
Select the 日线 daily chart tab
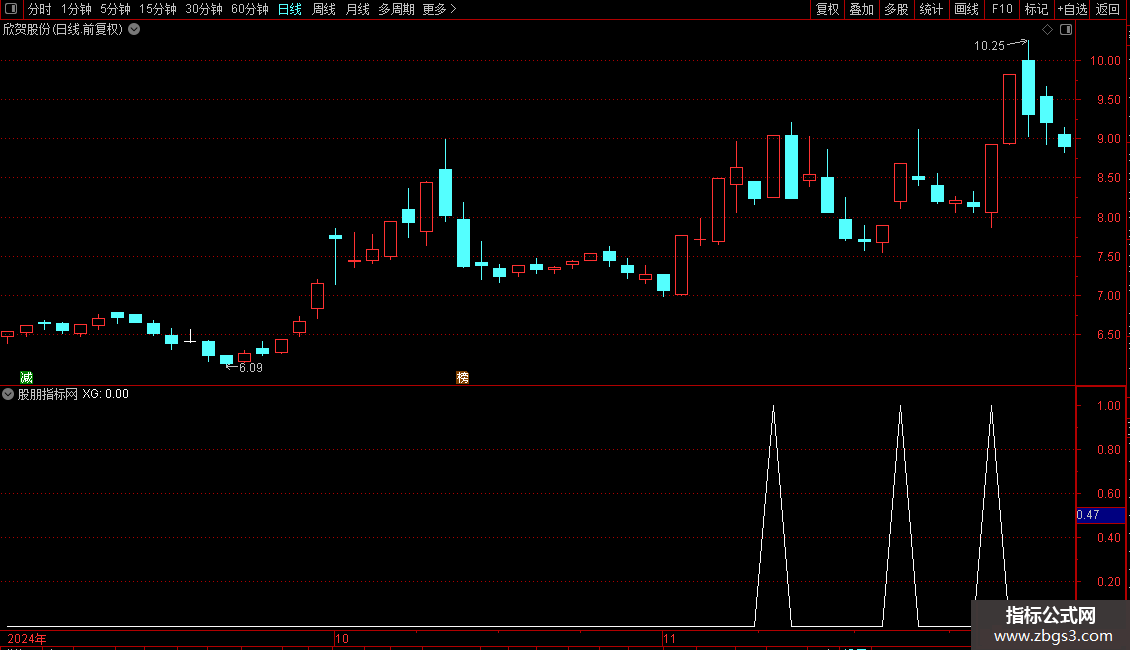290,9
